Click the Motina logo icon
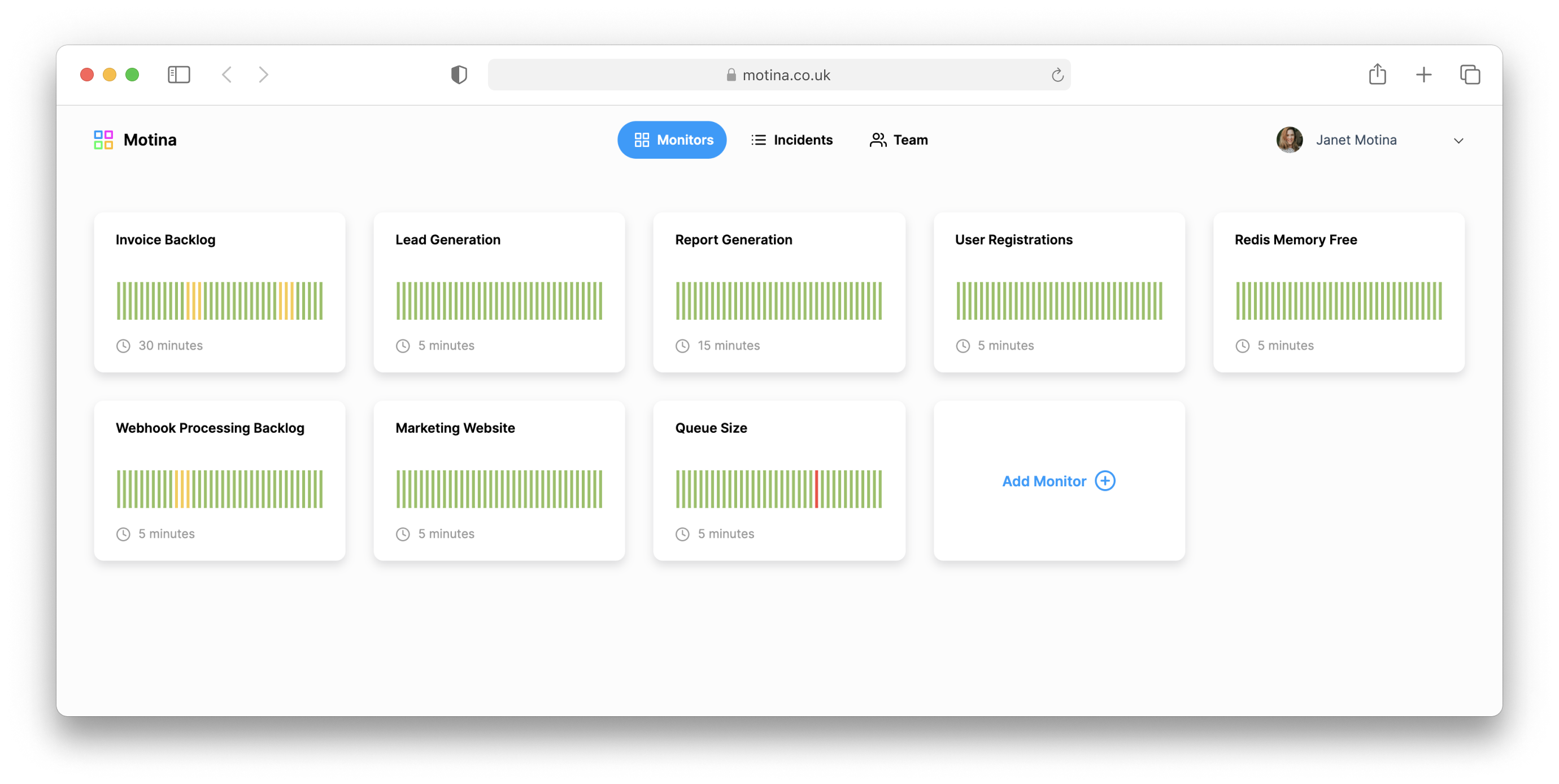Viewport: 1559px width, 784px height. (103, 140)
